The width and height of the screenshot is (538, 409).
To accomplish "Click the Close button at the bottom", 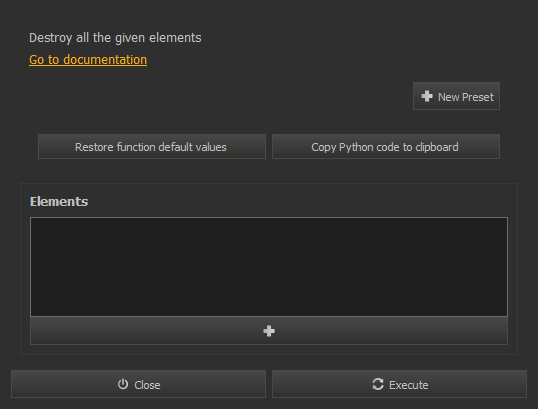I will (x=138, y=384).
